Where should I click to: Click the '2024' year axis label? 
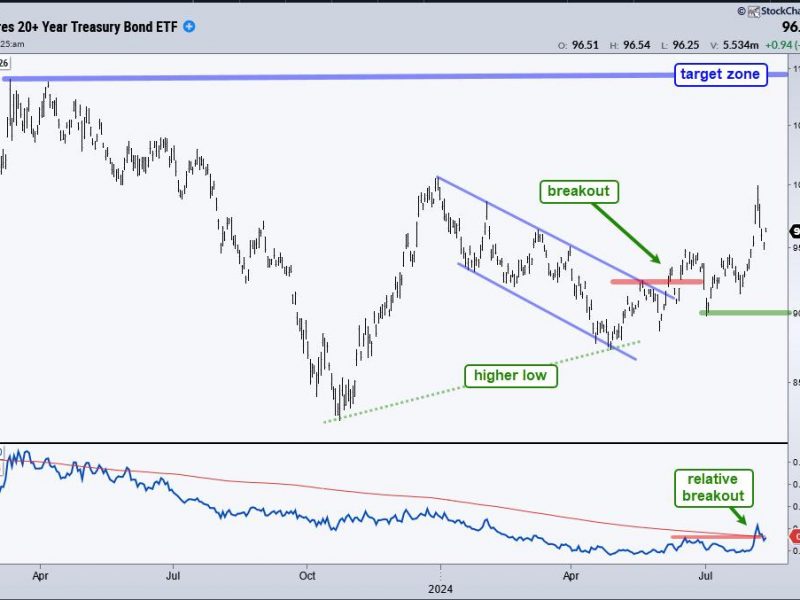[x=440, y=589]
